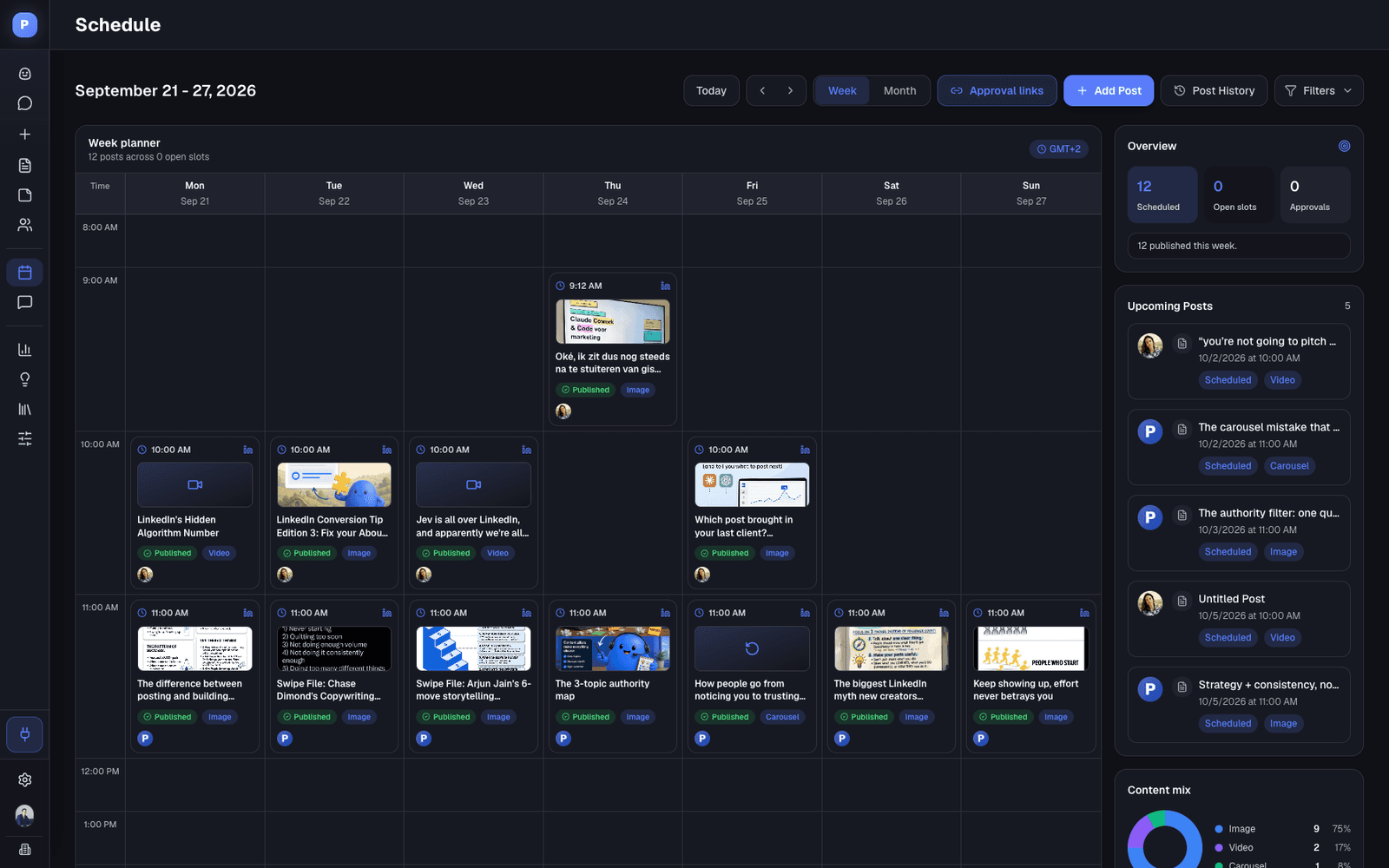The height and width of the screenshot is (868, 1389).
Task: Click the GMT+2 timezone badge
Action: click(1059, 149)
